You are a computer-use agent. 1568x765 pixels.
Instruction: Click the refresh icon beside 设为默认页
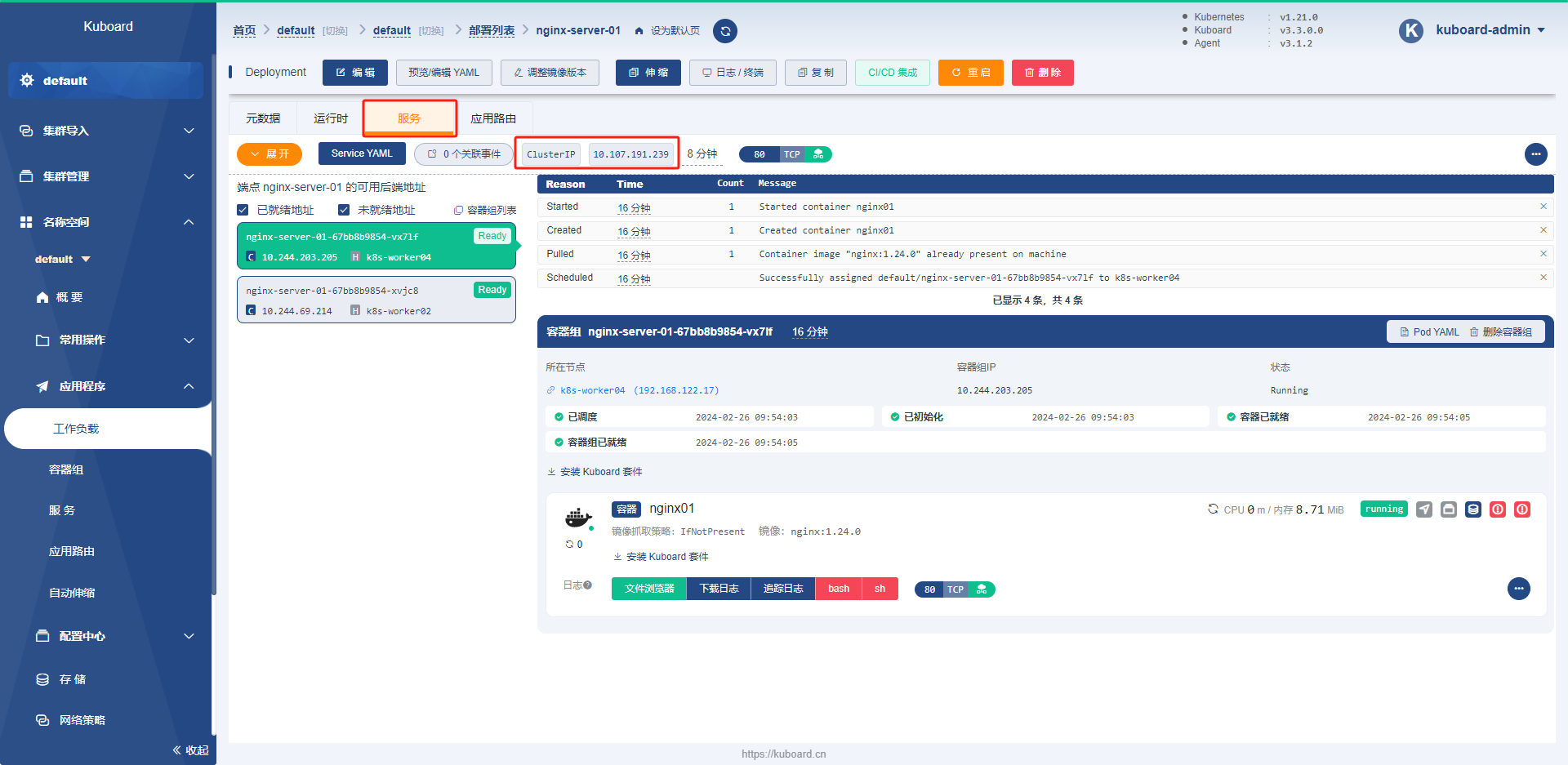coord(725,31)
